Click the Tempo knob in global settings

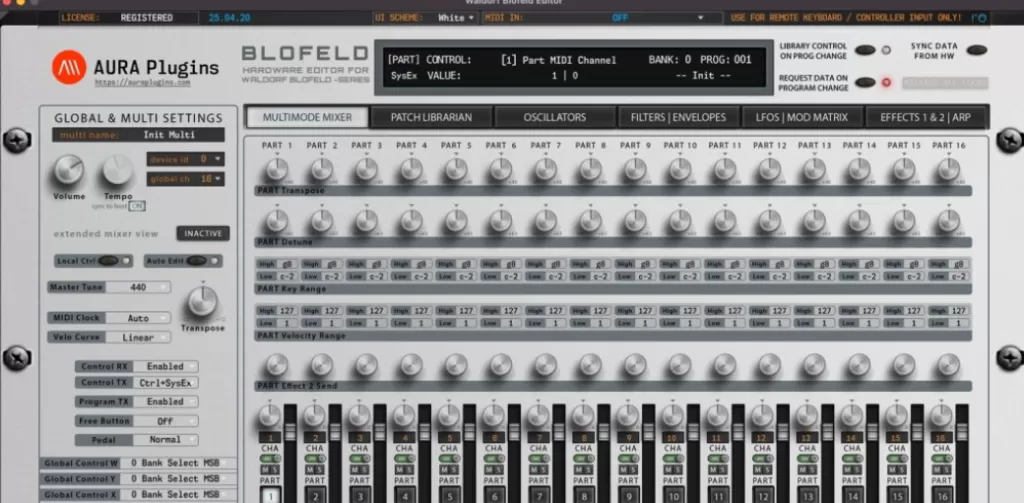118,170
